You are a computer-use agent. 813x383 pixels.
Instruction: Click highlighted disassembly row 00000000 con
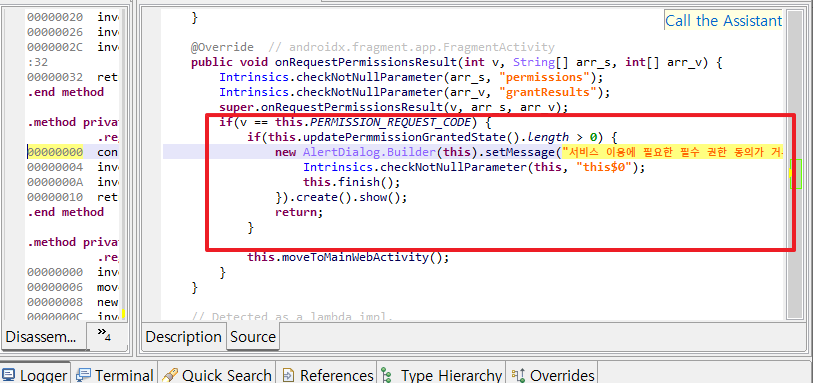tap(73, 152)
